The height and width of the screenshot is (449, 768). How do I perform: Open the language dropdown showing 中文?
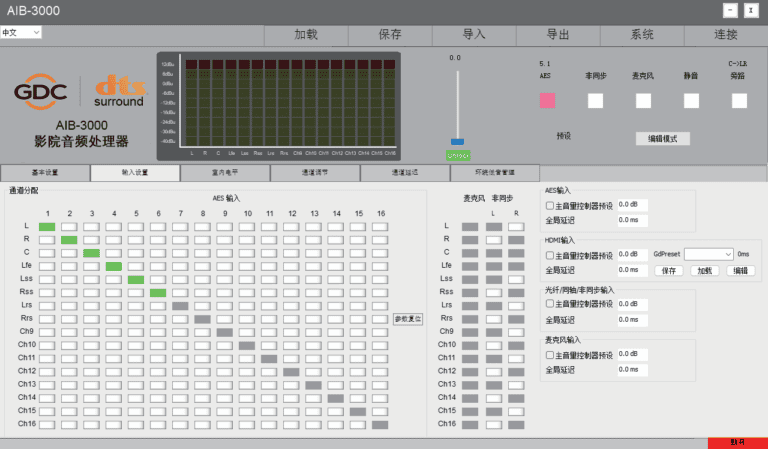[x=21, y=32]
